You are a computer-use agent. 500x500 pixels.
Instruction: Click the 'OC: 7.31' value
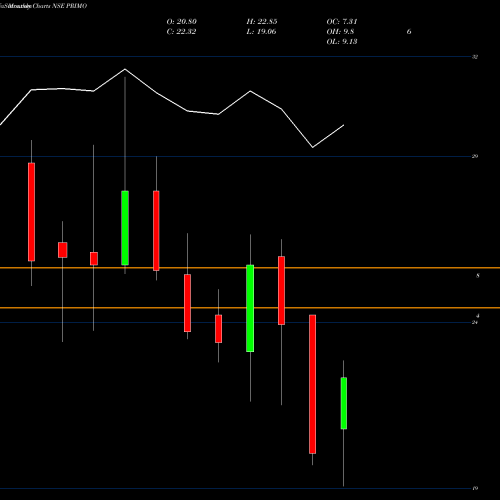pos(342,22)
